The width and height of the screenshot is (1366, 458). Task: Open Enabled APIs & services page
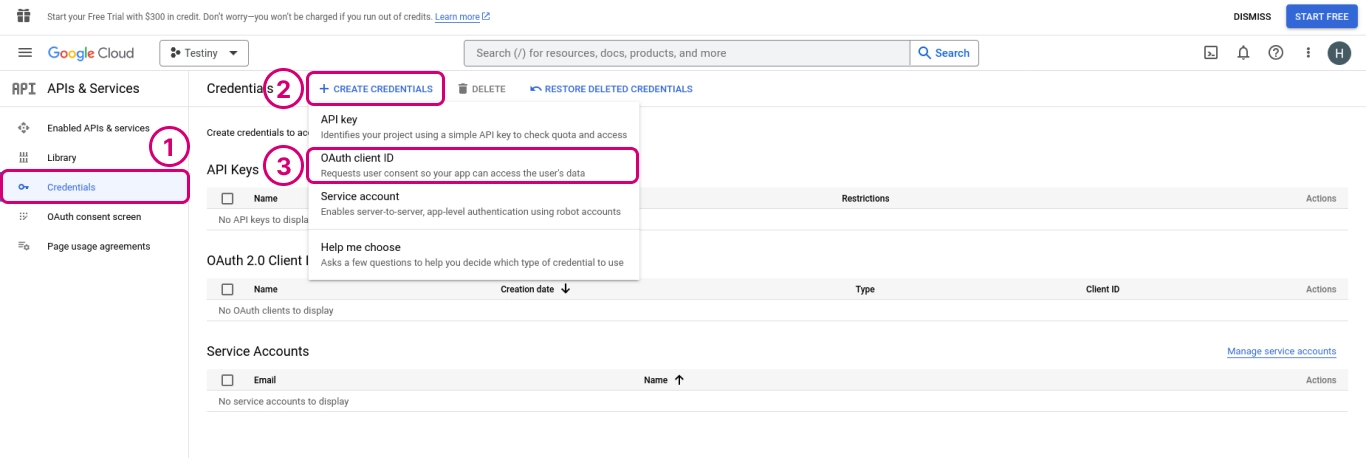pyautogui.click(x=98, y=128)
